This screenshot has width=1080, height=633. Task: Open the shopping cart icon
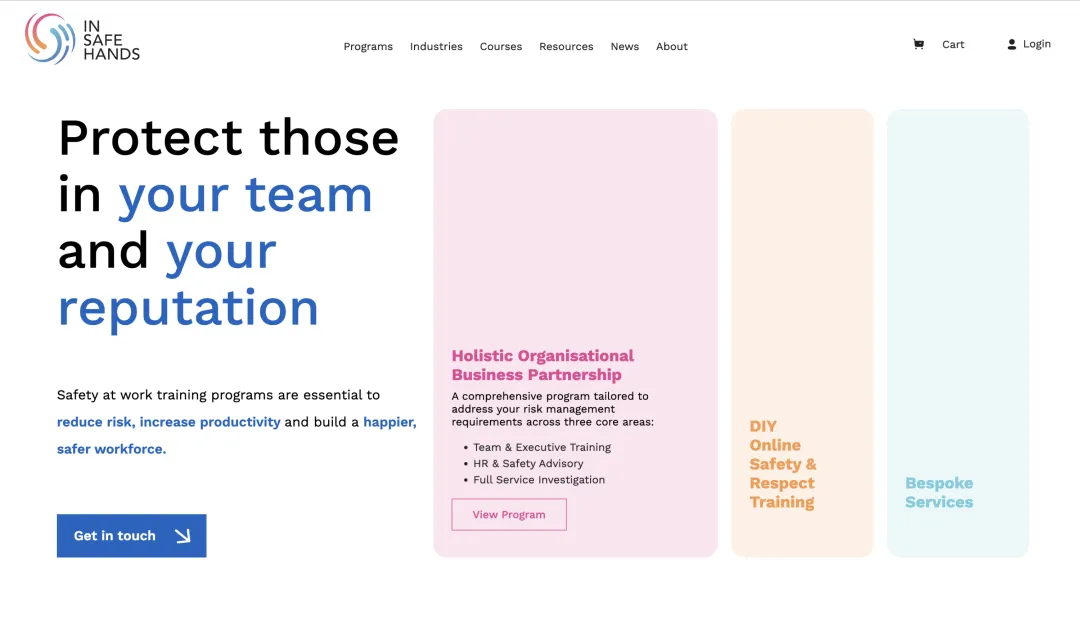coord(918,44)
